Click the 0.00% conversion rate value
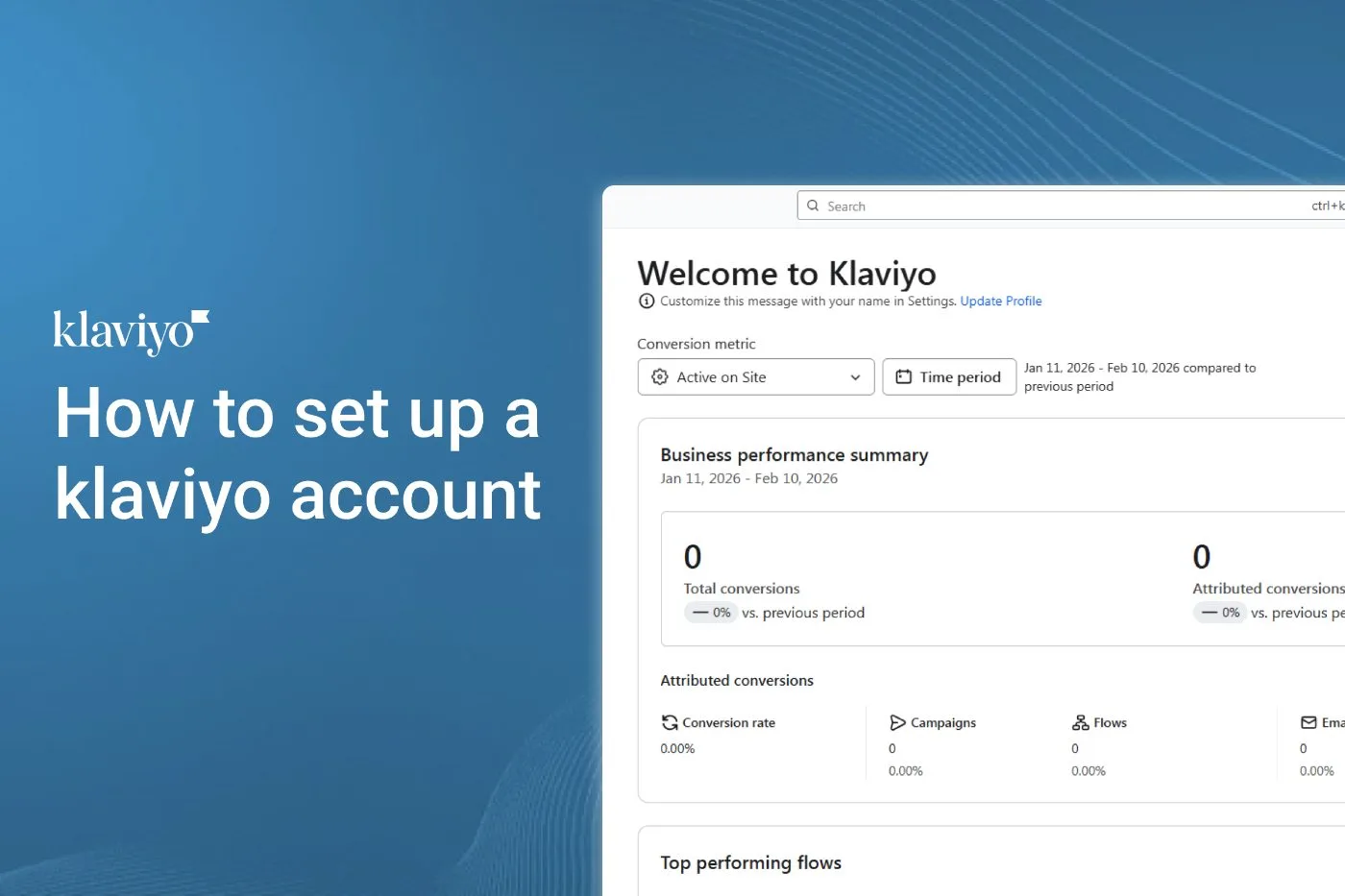This screenshot has width=1345, height=896. click(x=677, y=749)
